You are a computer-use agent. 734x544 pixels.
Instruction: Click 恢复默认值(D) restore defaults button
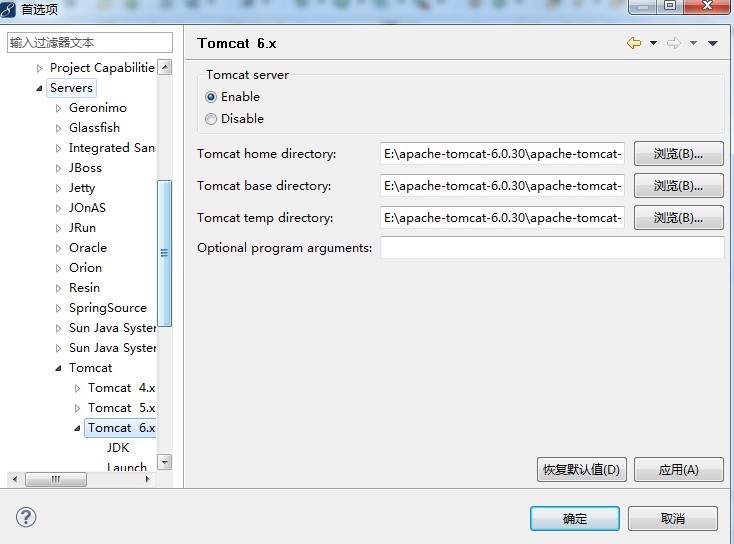581,470
